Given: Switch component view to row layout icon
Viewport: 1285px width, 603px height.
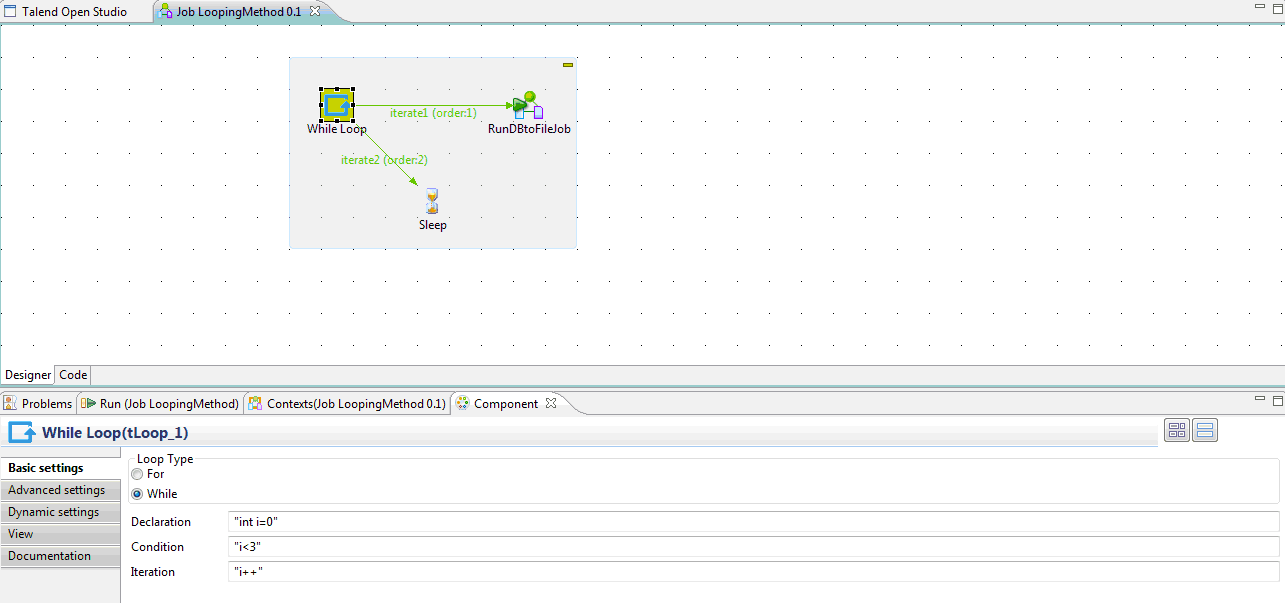Looking at the screenshot, I should [x=1205, y=431].
